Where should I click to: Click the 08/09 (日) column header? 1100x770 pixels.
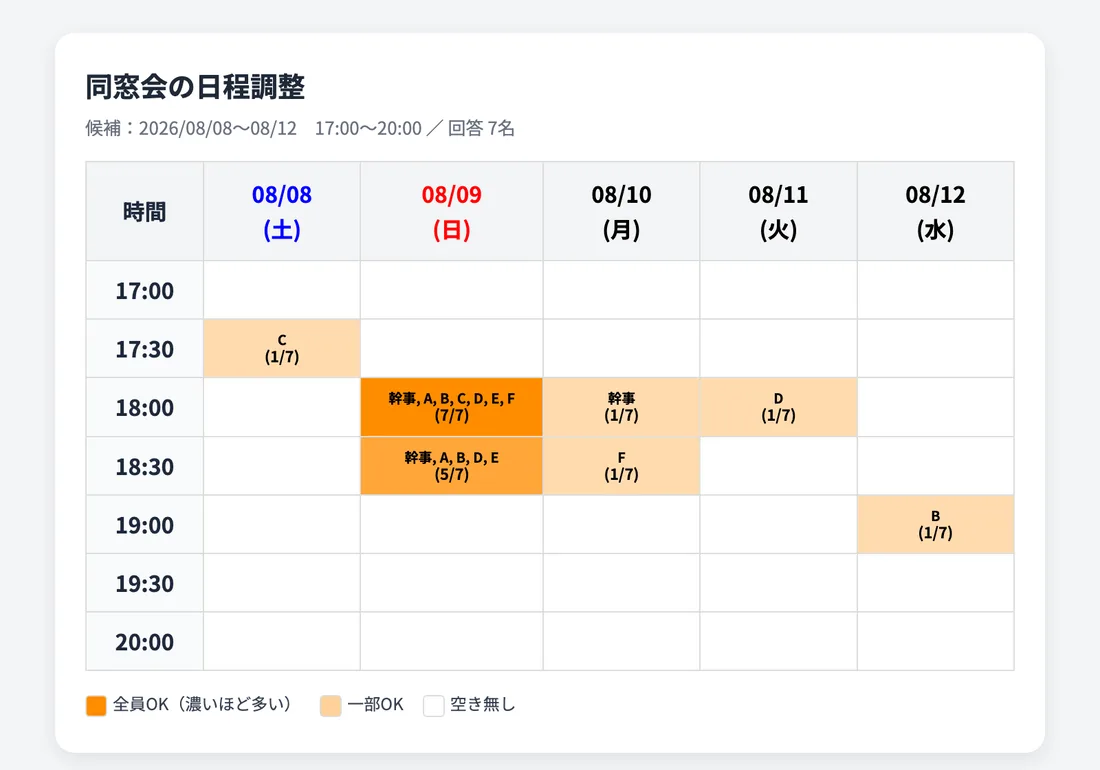(452, 212)
